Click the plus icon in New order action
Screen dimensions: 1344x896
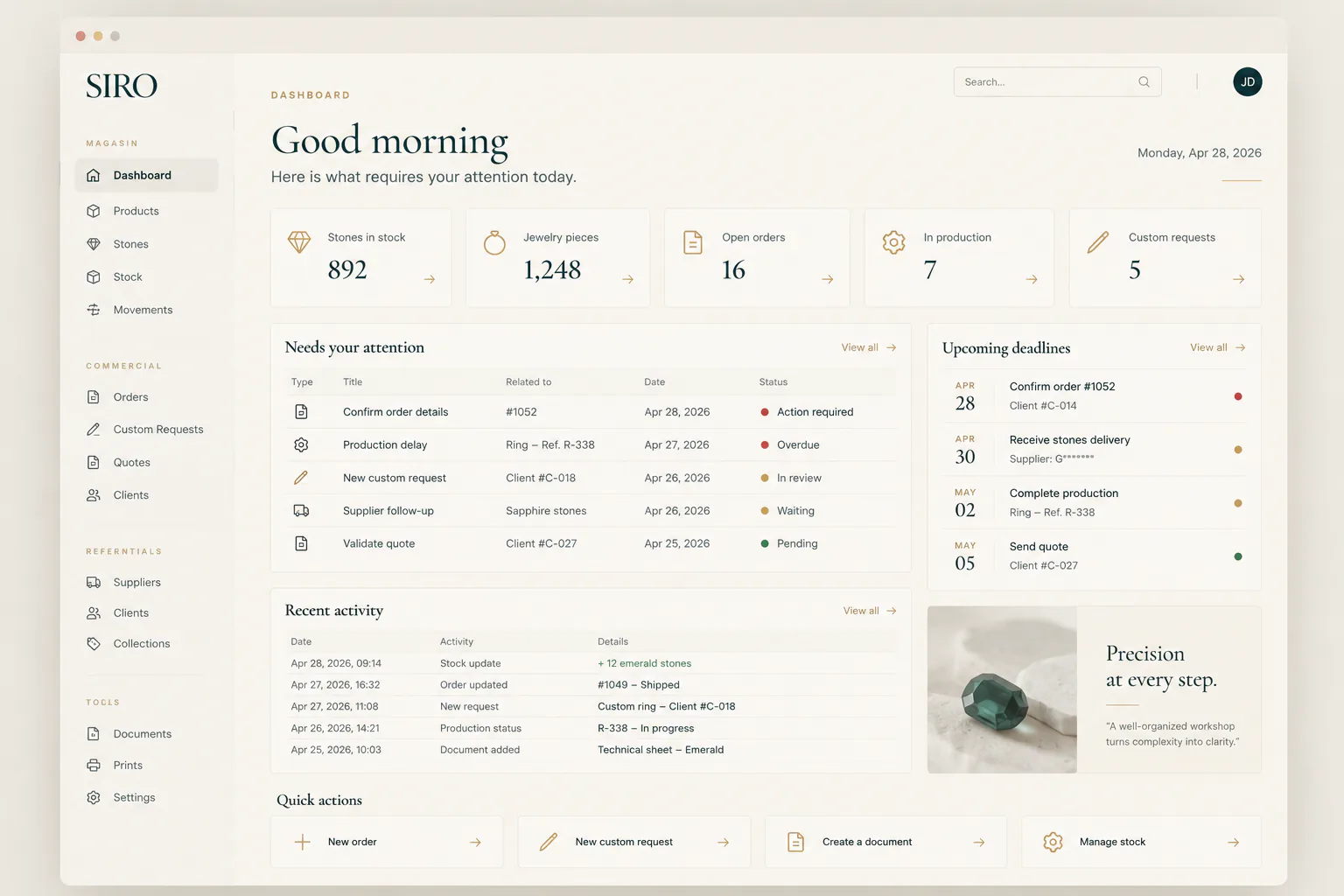tap(302, 843)
